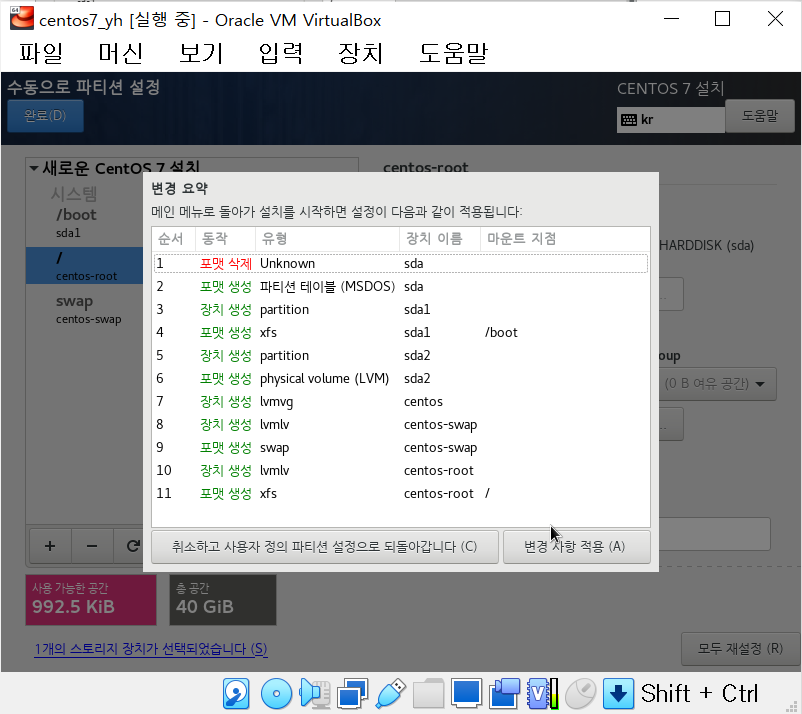This screenshot has height=714, width=802.
Task: Select row 4 xfs sda1 /boot
Action: (x=401, y=332)
